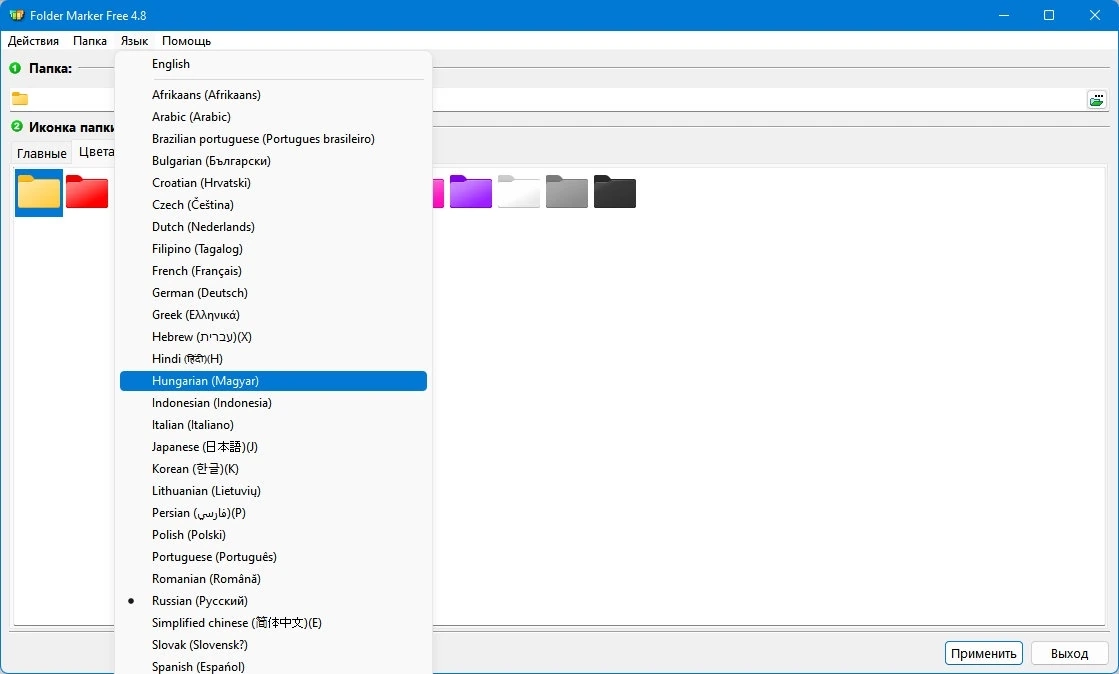1119x674 pixels.
Task: Choose the red folder icon
Action: click(x=87, y=191)
